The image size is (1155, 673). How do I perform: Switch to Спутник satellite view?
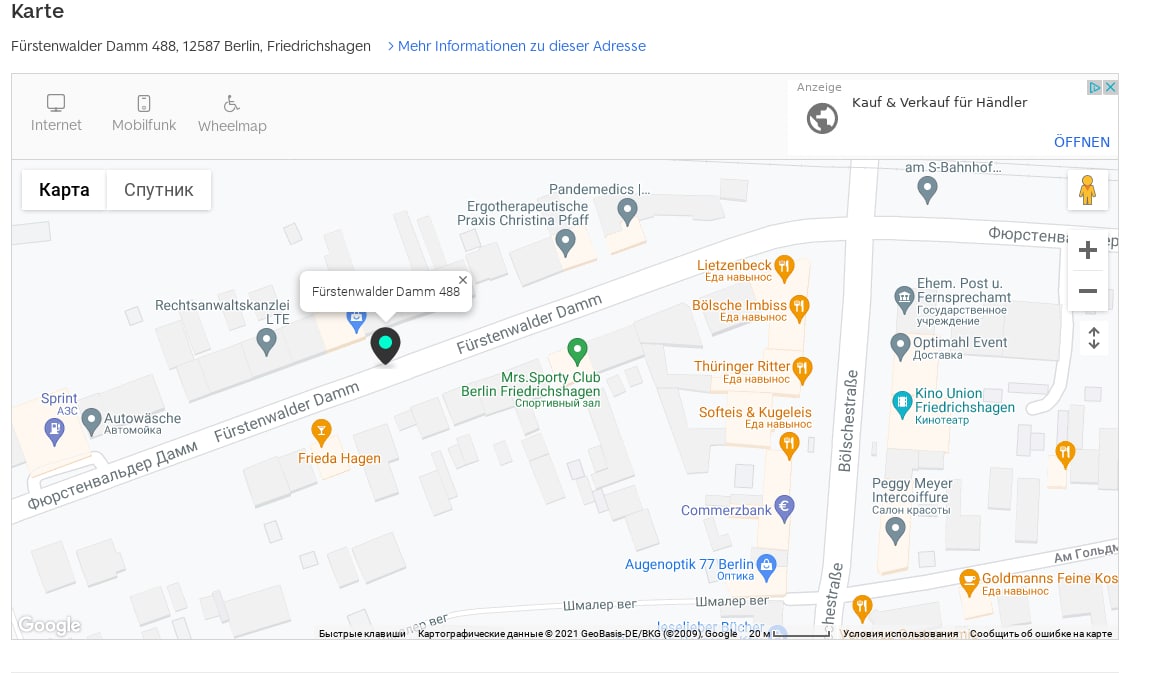(158, 190)
